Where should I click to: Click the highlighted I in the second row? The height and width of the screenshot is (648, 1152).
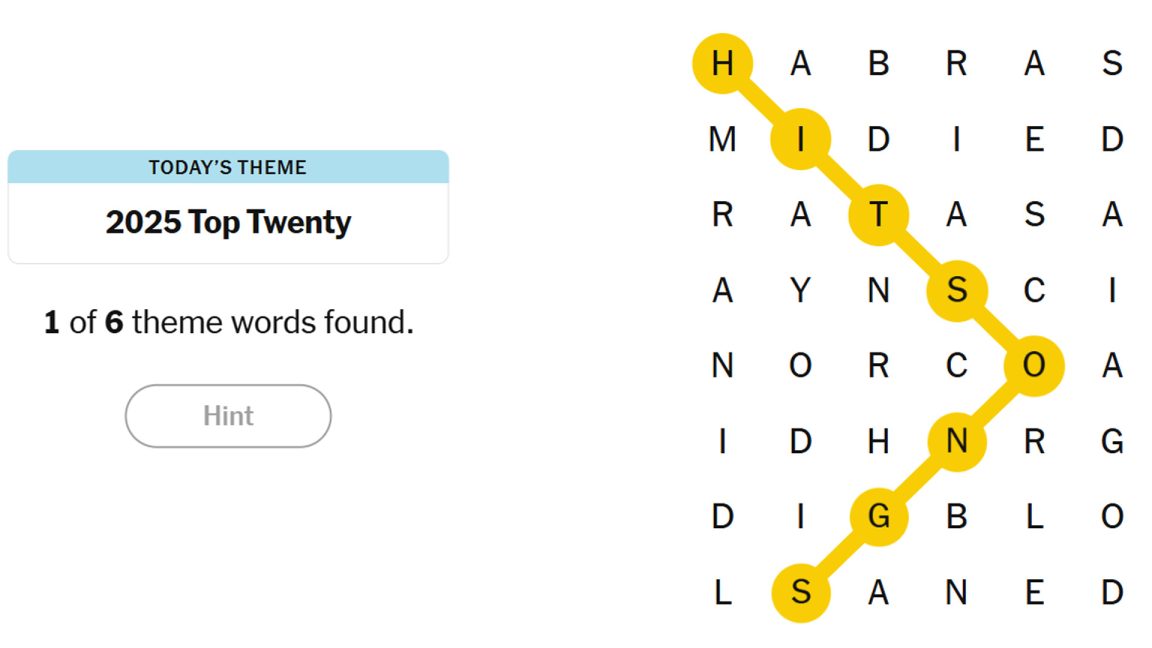point(800,140)
